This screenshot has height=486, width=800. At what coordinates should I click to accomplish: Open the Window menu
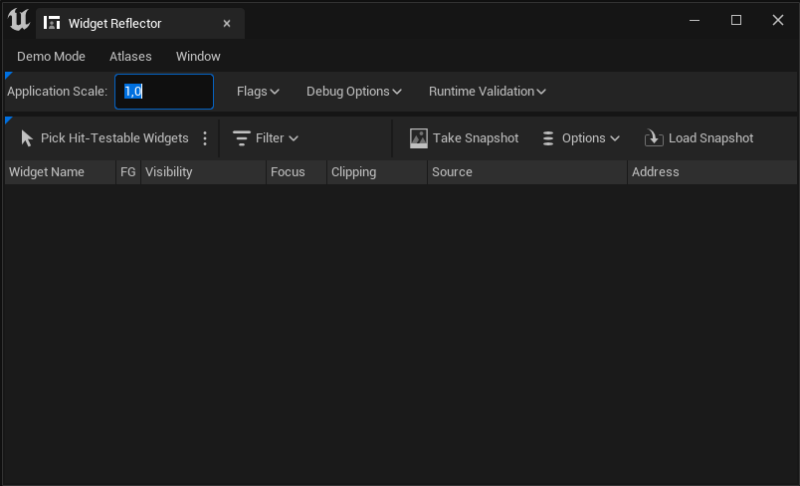(x=198, y=56)
